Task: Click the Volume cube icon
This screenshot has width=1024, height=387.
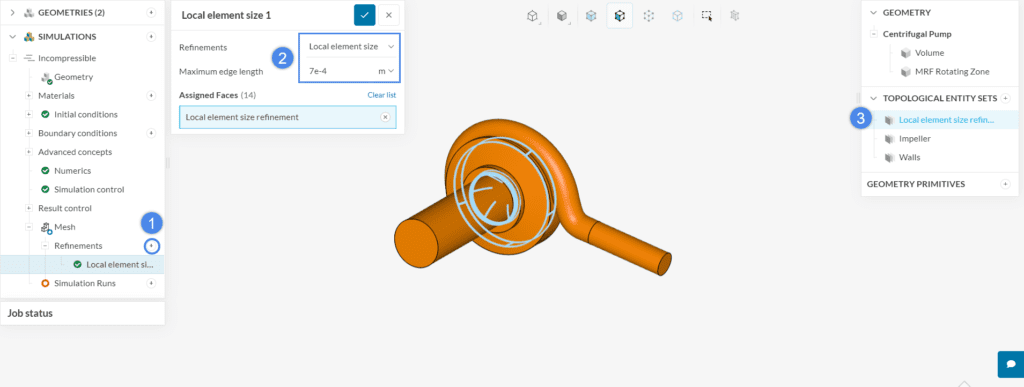Action: click(906, 53)
